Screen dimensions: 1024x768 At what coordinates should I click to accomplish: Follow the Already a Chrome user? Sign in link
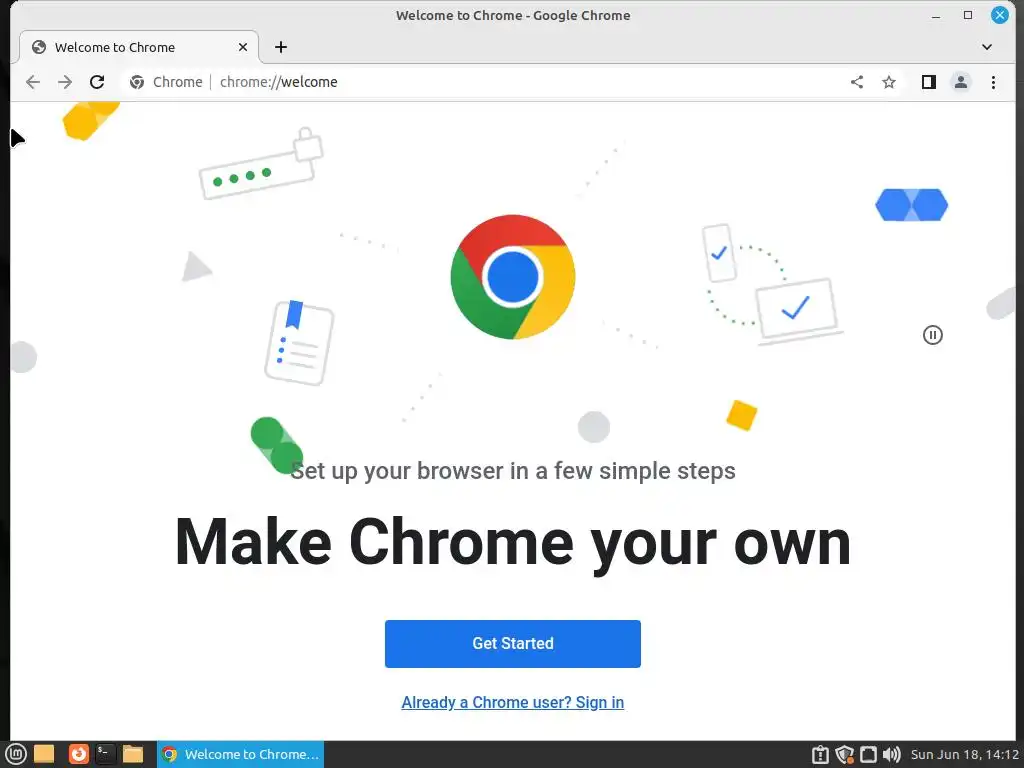pos(513,702)
